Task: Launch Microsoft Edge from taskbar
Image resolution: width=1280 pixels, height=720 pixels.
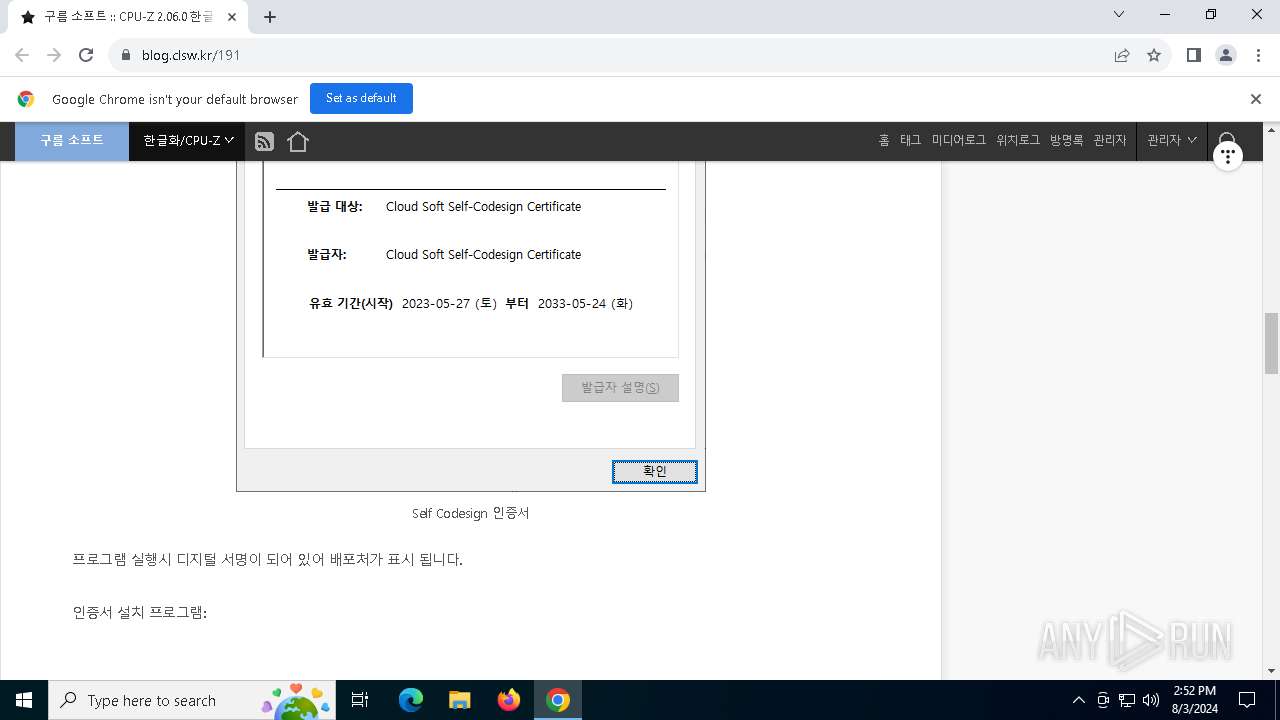Action: point(411,700)
